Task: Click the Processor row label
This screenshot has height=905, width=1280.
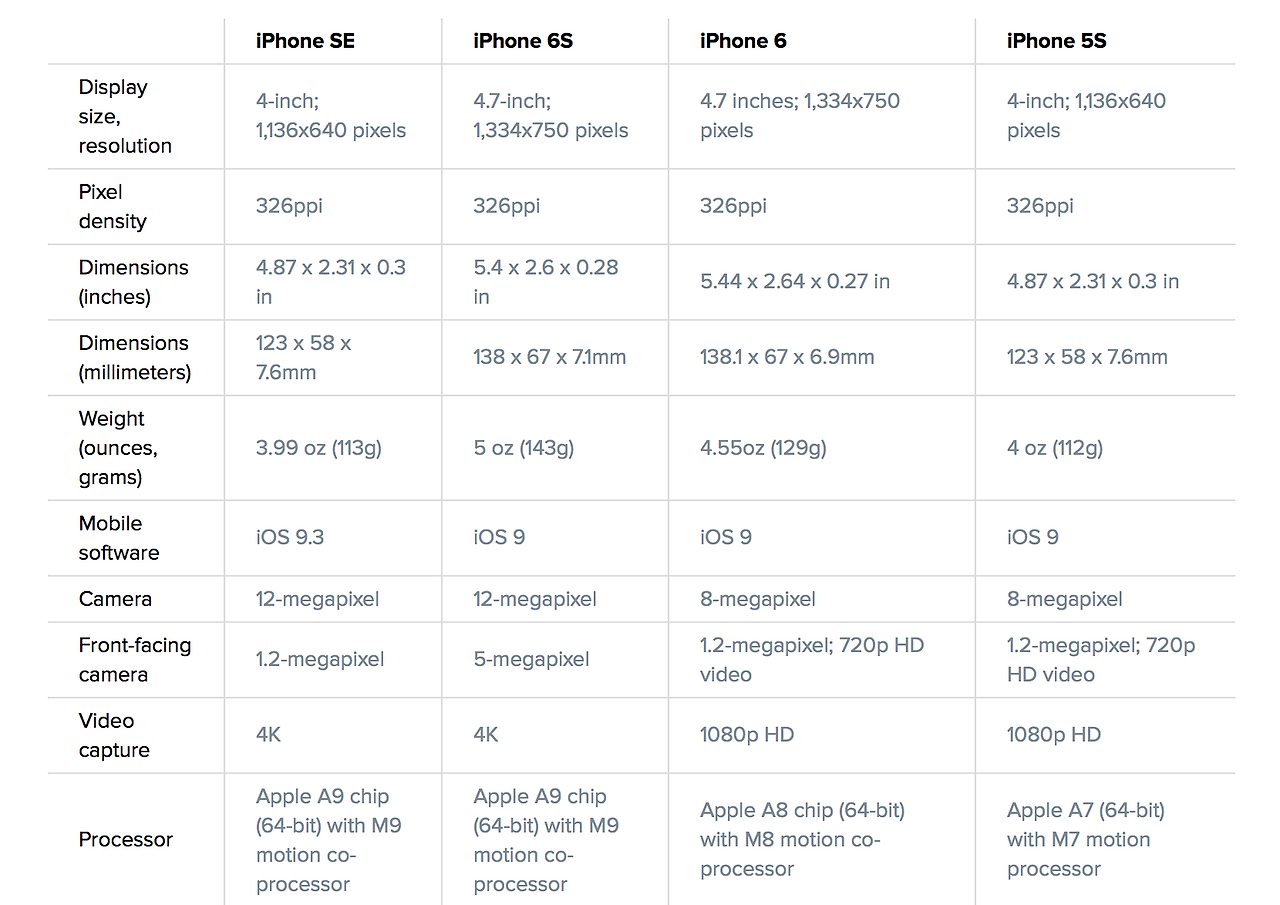Action: pyautogui.click(x=126, y=840)
